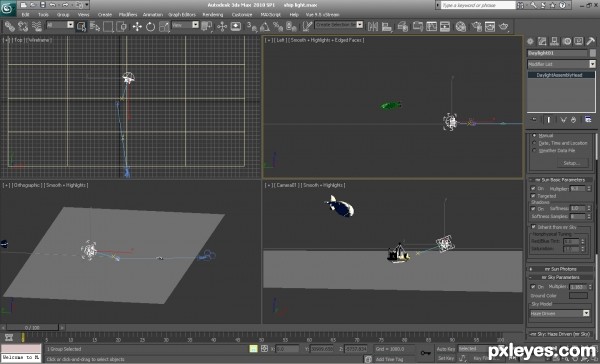
Task: Click Bind to Space Warp icon
Action: pos(37,26)
